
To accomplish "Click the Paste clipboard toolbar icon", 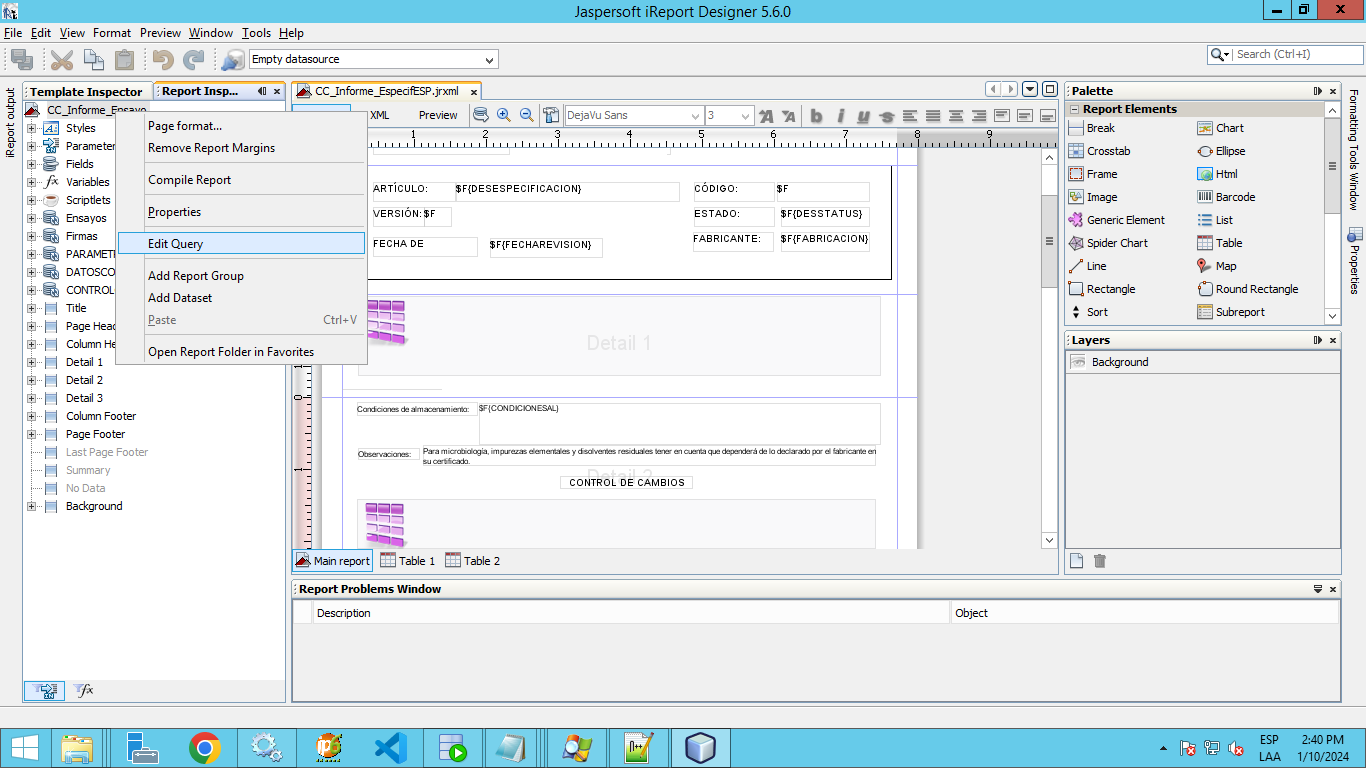I will pyautogui.click(x=124, y=59).
